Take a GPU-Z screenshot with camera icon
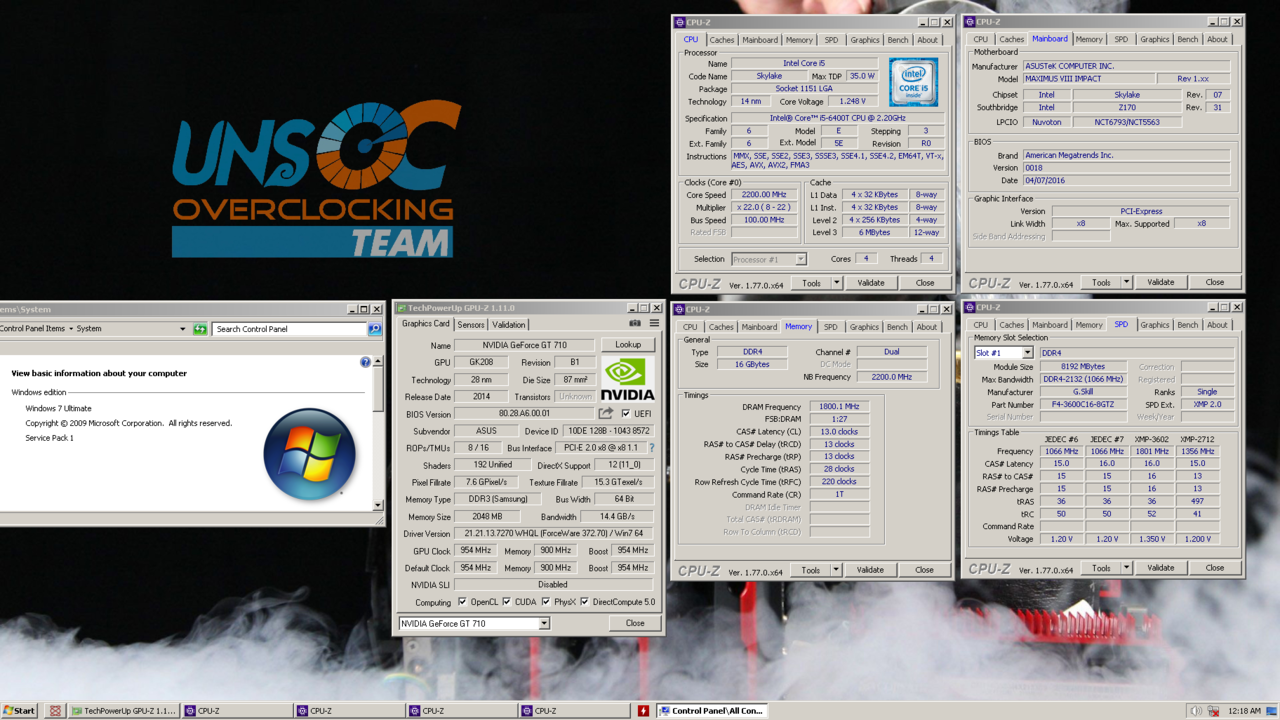The image size is (1280, 720). pos(634,324)
